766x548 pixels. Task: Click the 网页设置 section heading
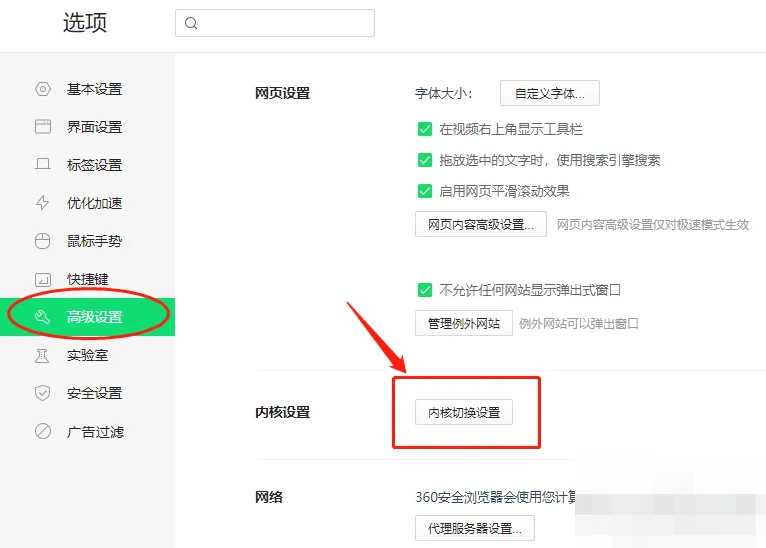pos(282,93)
